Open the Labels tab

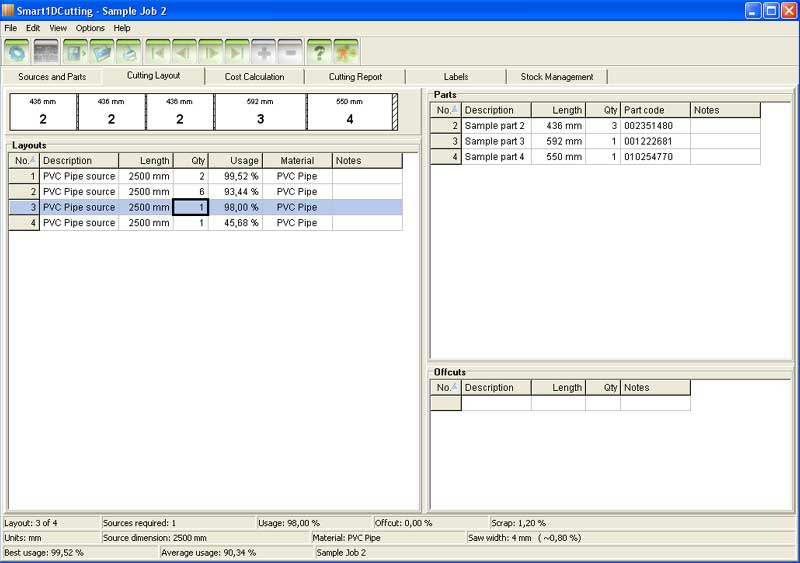click(456, 77)
